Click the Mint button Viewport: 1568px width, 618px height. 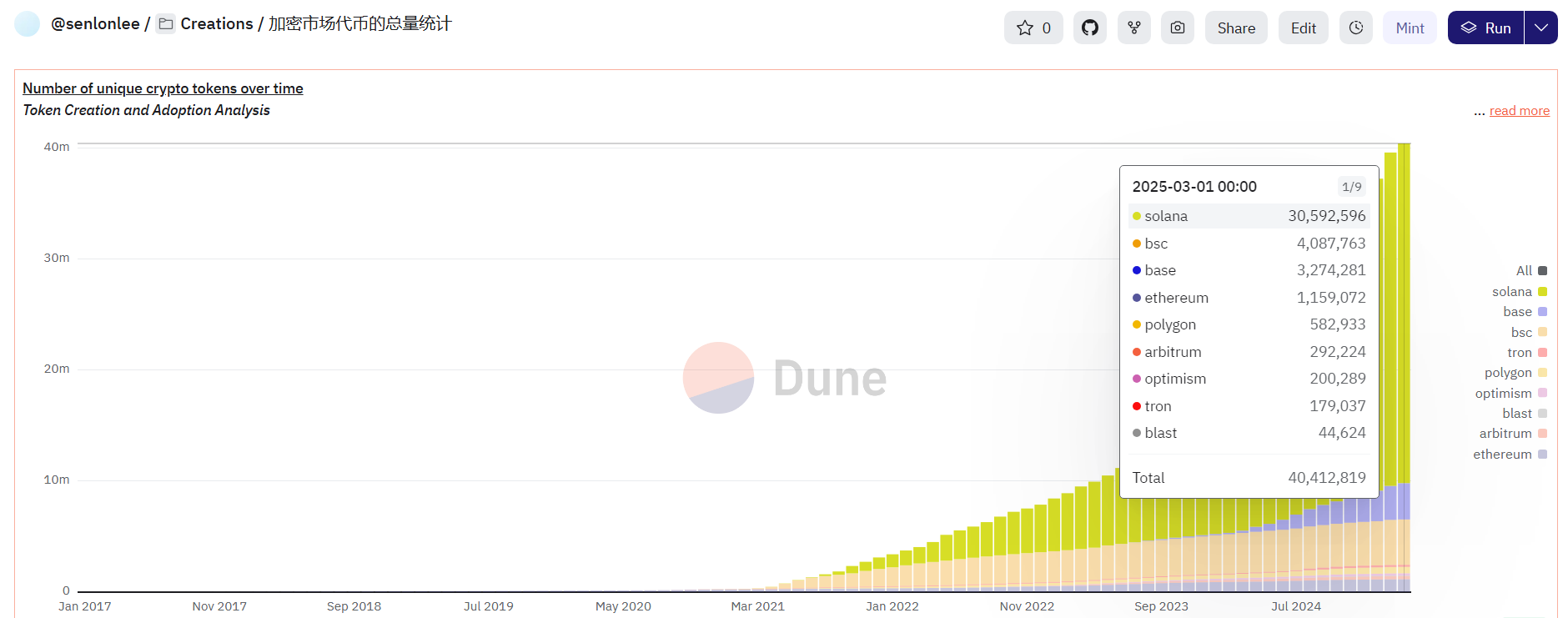pyautogui.click(x=1410, y=28)
